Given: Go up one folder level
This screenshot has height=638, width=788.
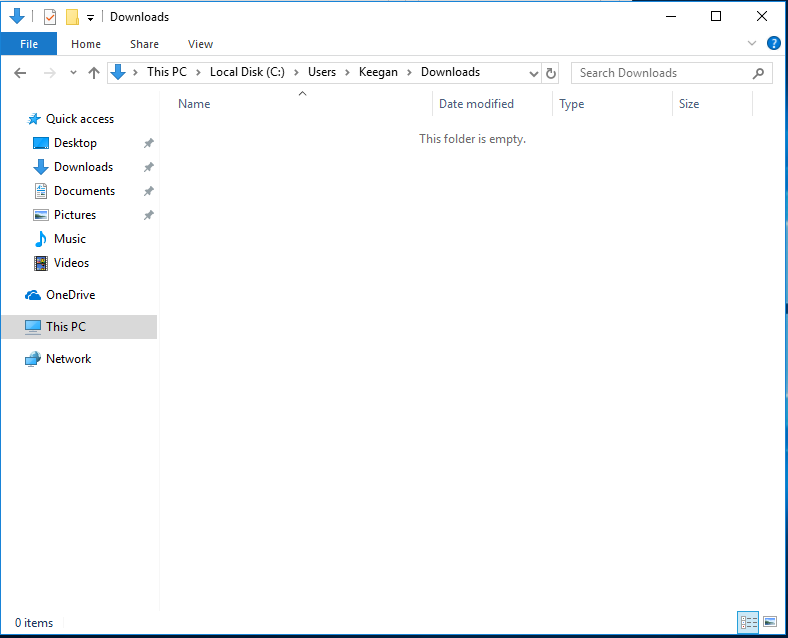Looking at the screenshot, I should 93,73.
